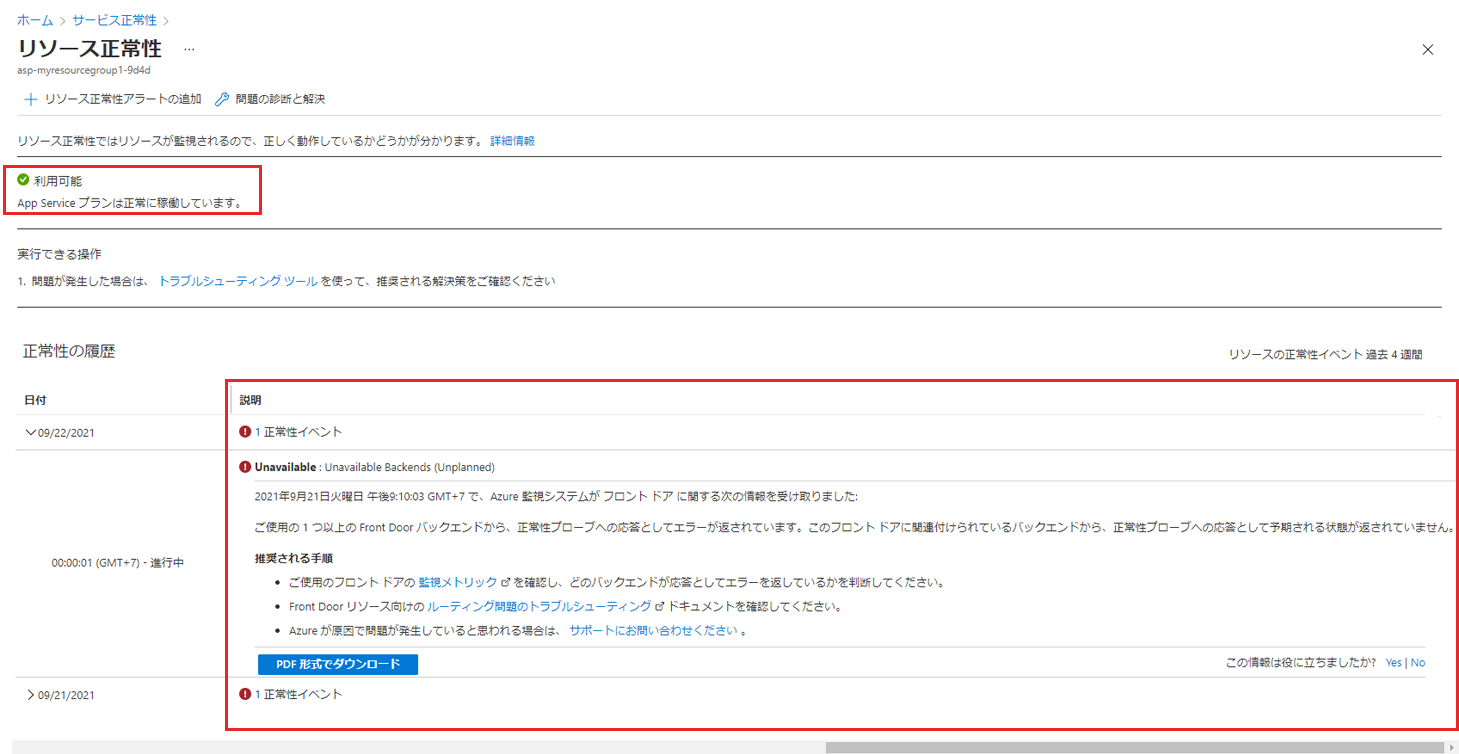Click PDF 形式でダウンロード button
Image resolution: width=1459 pixels, height=754 pixels.
pyautogui.click(x=338, y=664)
